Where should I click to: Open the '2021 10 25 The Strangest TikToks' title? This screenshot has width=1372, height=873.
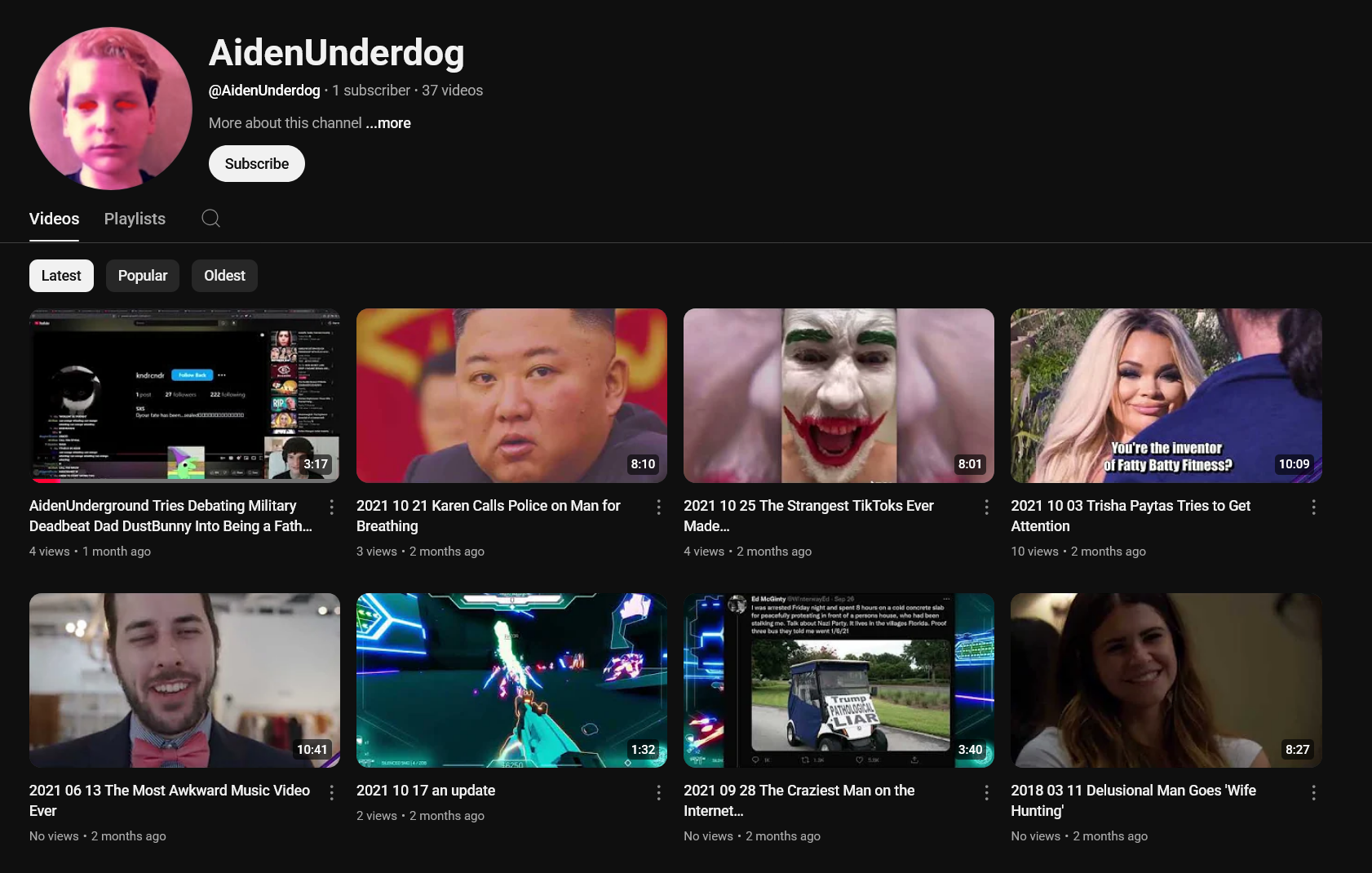pyautogui.click(x=808, y=516)
